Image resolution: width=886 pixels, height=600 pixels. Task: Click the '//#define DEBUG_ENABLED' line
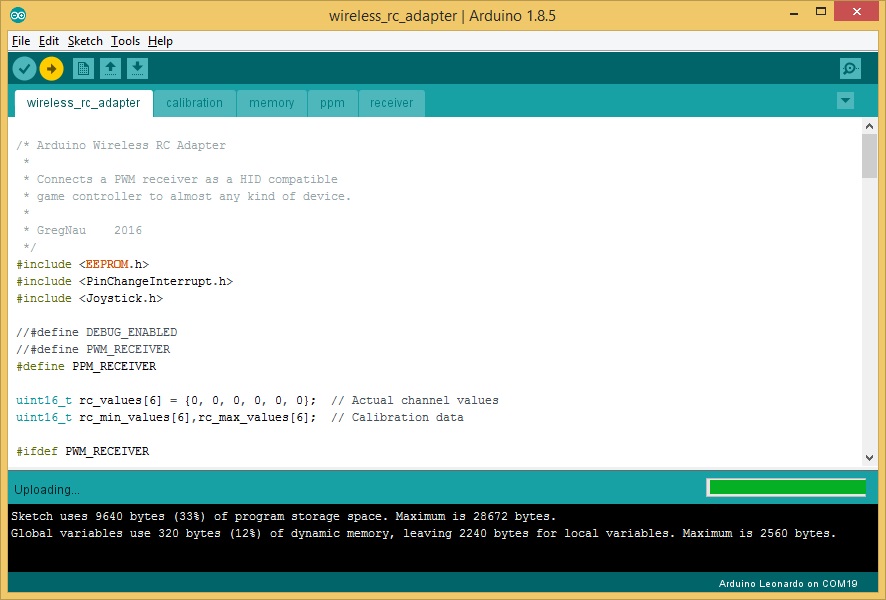(x=97, y=332)
